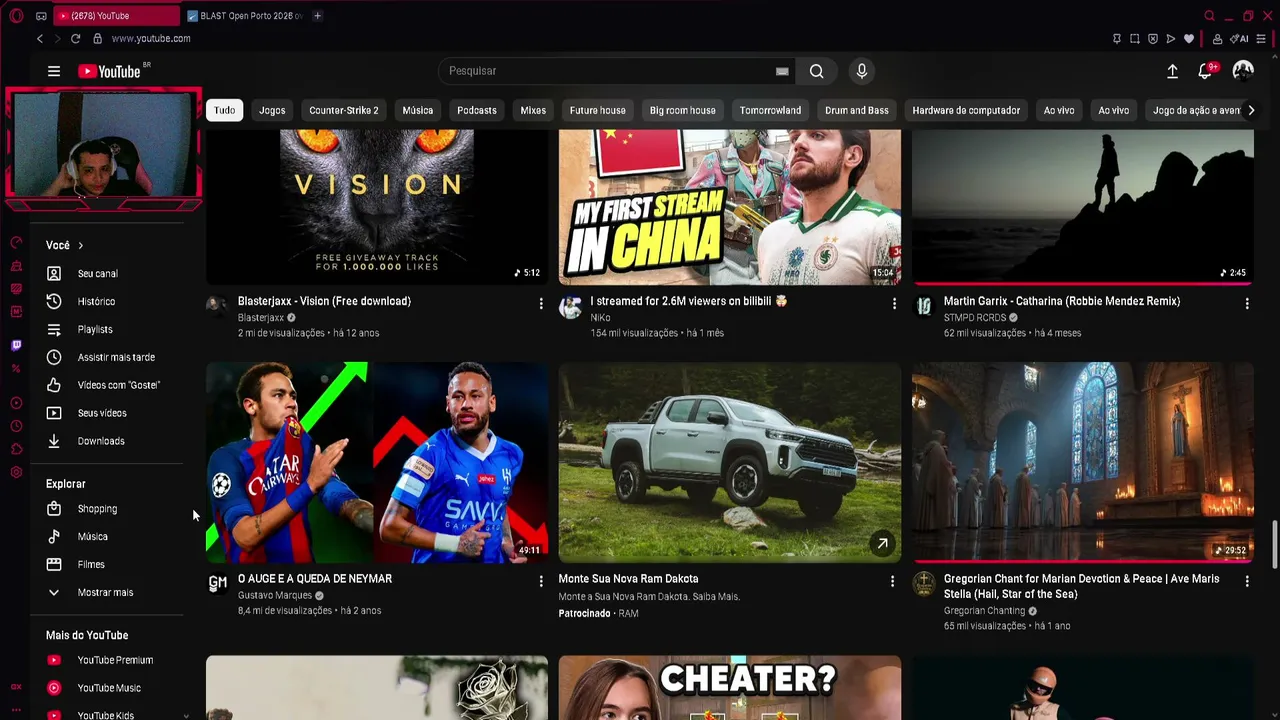Open the Ram Dakota truck ad thumbnail
This screenshot has height=720, width=1280.
(730, 462)
